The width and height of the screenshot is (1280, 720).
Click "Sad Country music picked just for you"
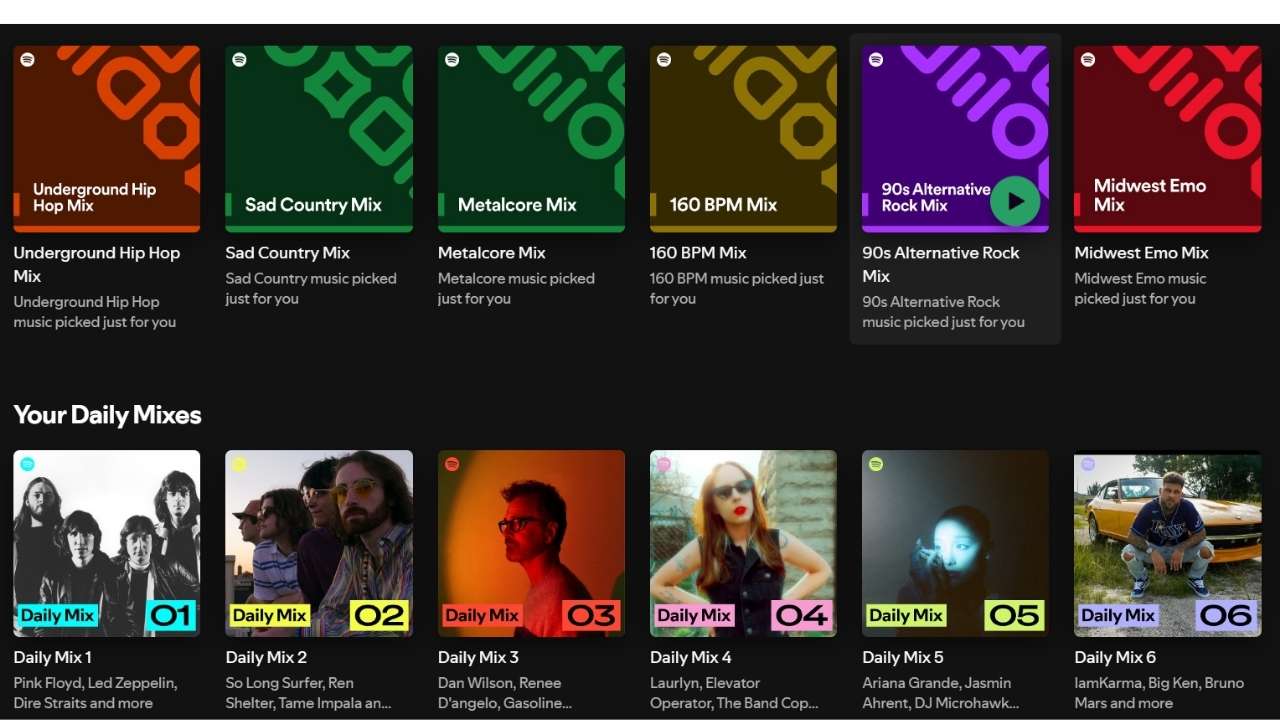(x=311, y=289)
